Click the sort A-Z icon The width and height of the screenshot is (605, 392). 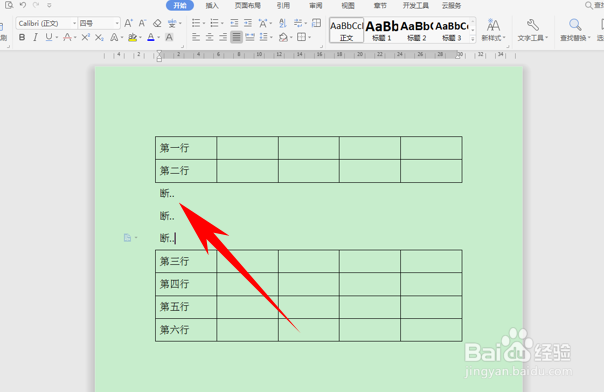click(x=283, y=23)
